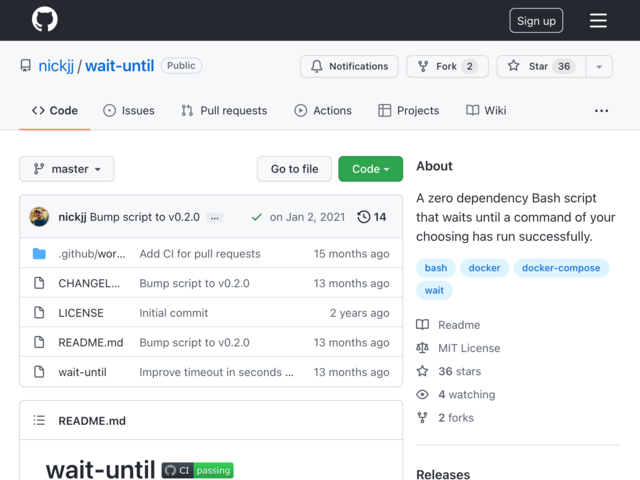Open the Projects tab
Viewport: 640px width, 480px height.
[x=409, y=111]
